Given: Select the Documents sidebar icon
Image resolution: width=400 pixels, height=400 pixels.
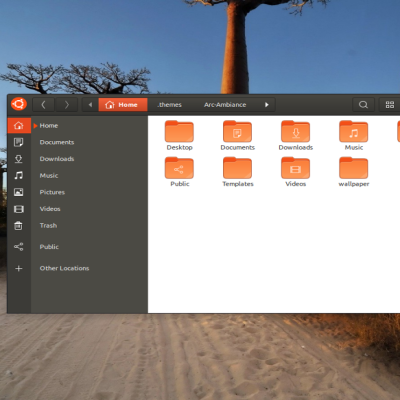Looking at the screenshot, I should click(x=19, y=142).
